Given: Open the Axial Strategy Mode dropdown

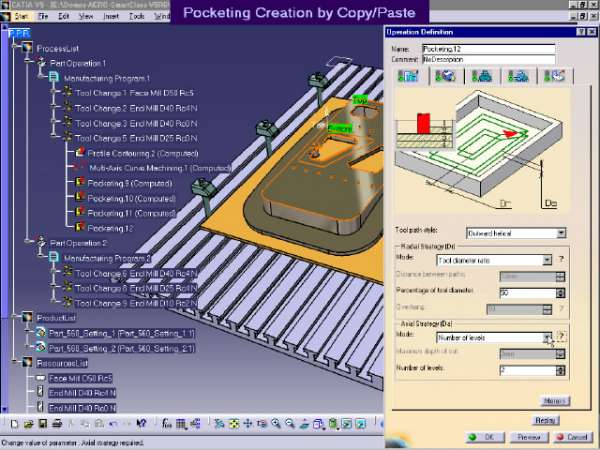Looking at the screenshot, I should (547, 338).
